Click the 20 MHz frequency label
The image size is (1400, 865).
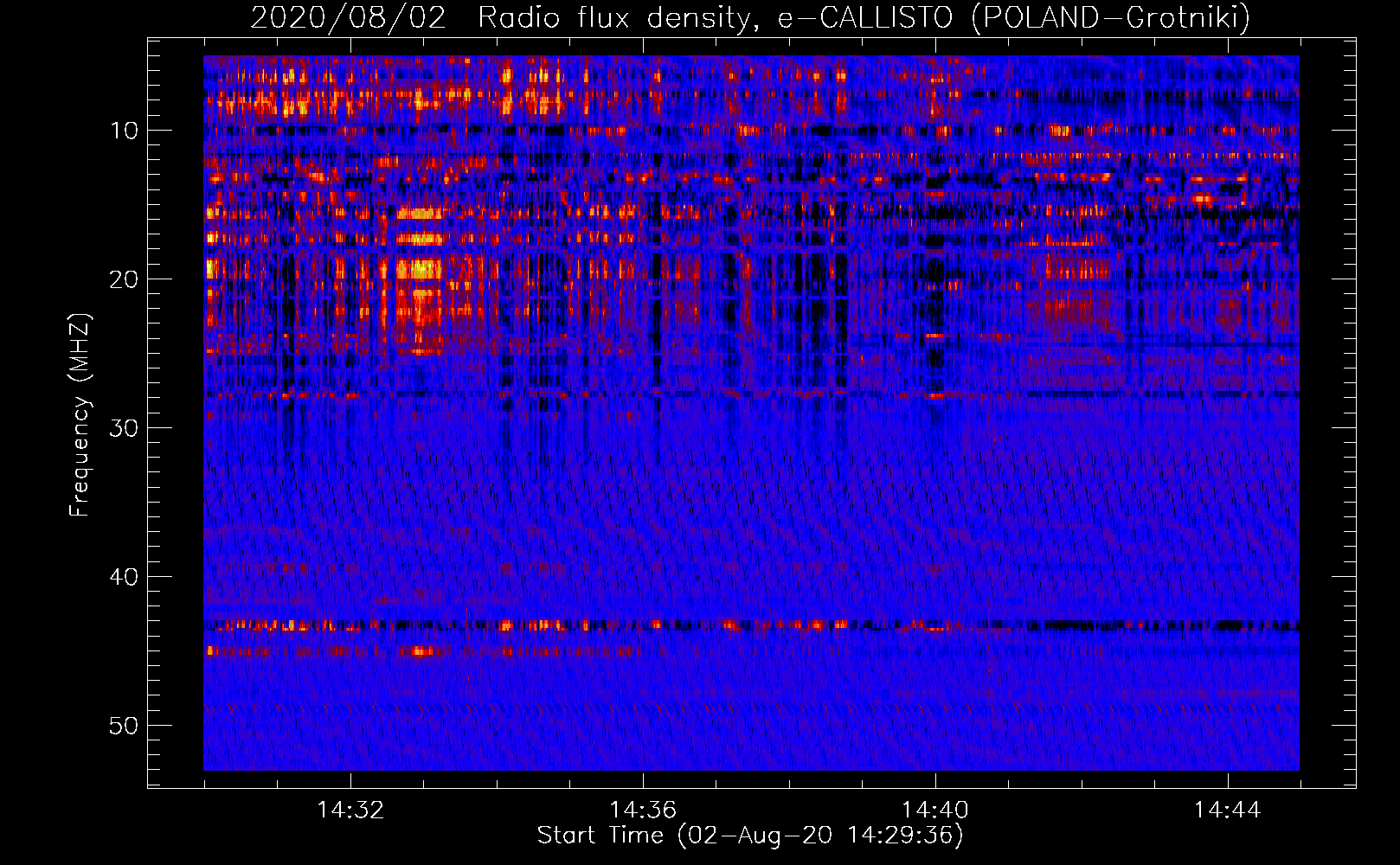pos(125,279)
